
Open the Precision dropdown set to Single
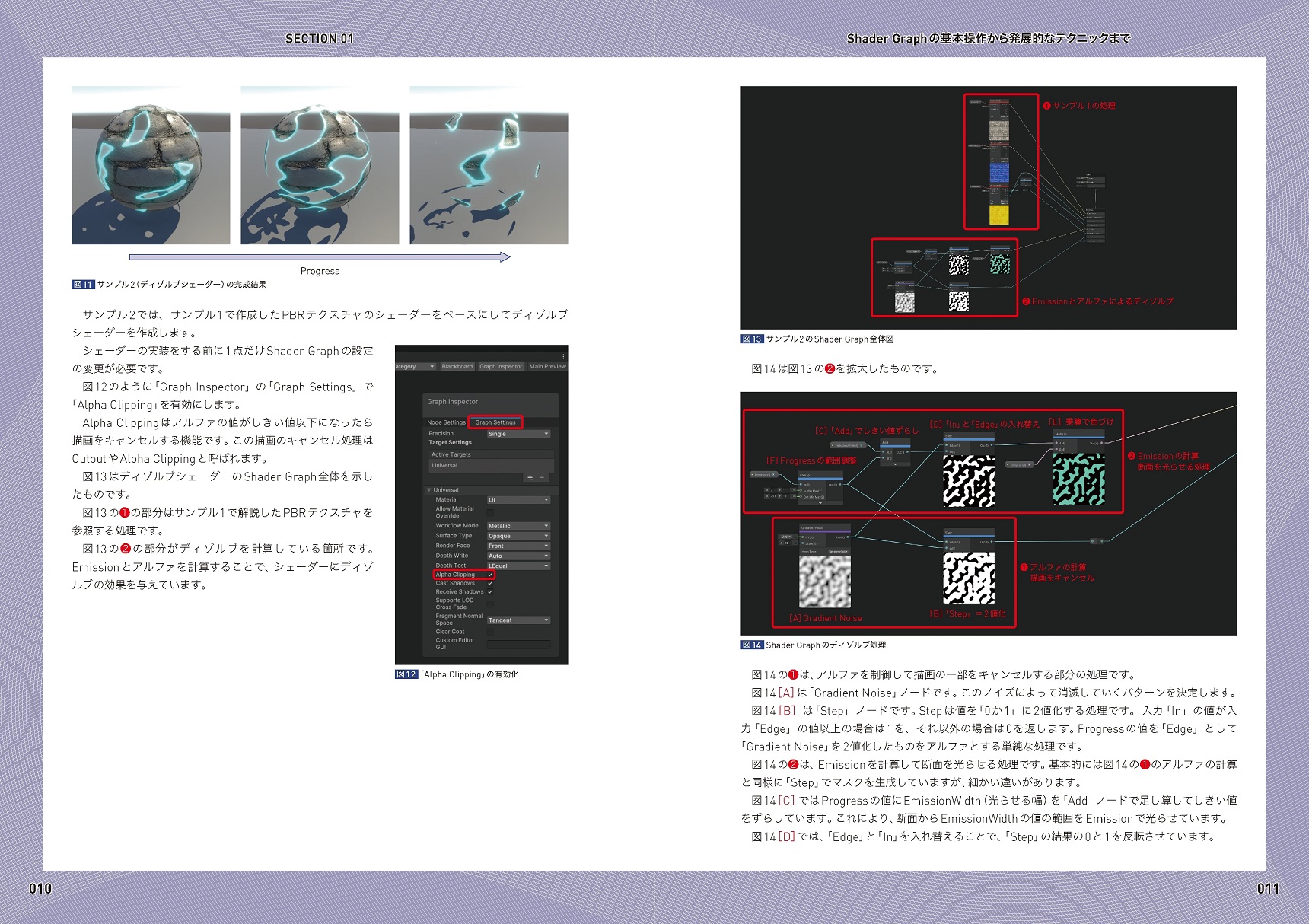[518, 434]
